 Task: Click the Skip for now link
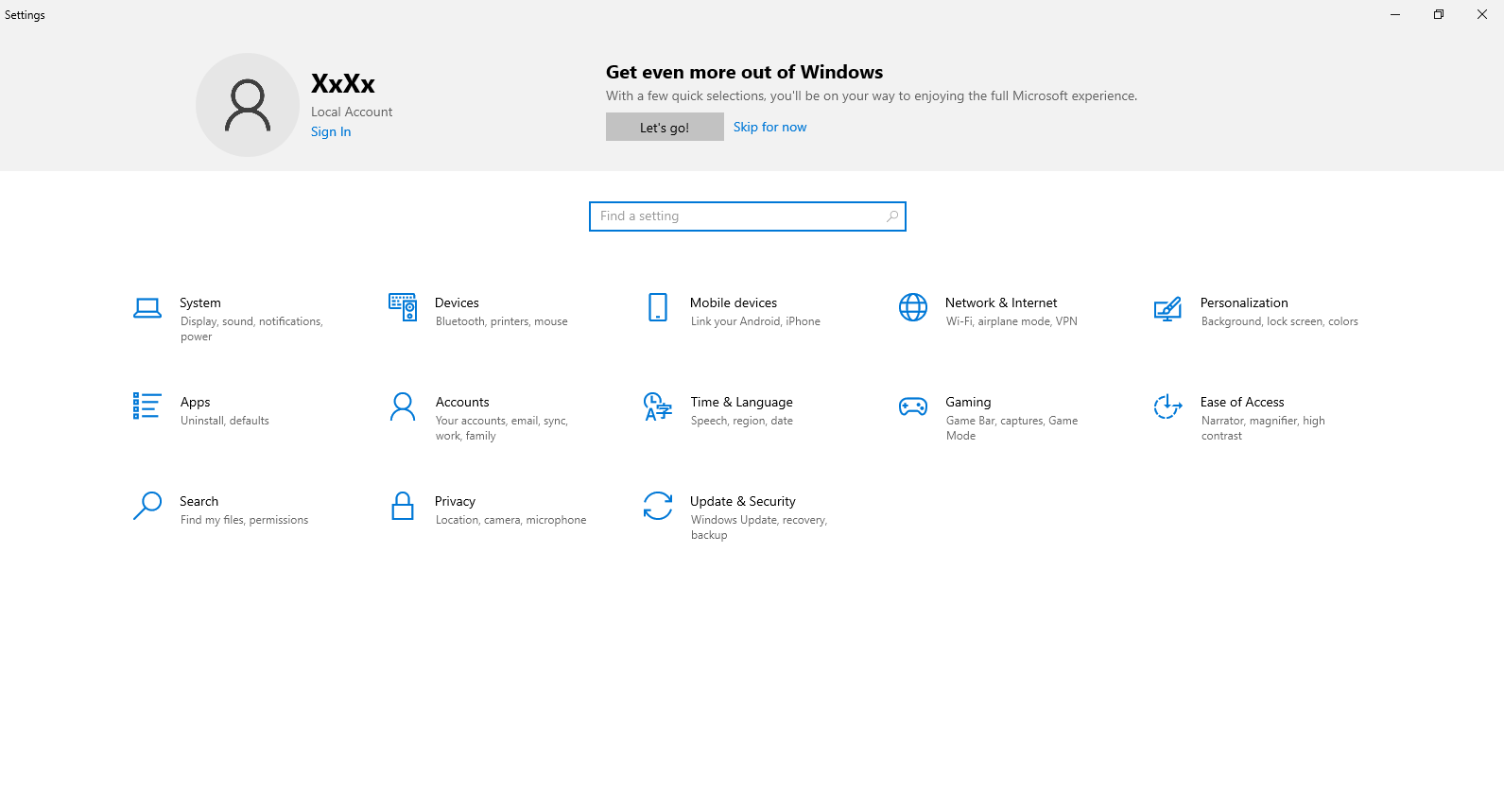769,127
